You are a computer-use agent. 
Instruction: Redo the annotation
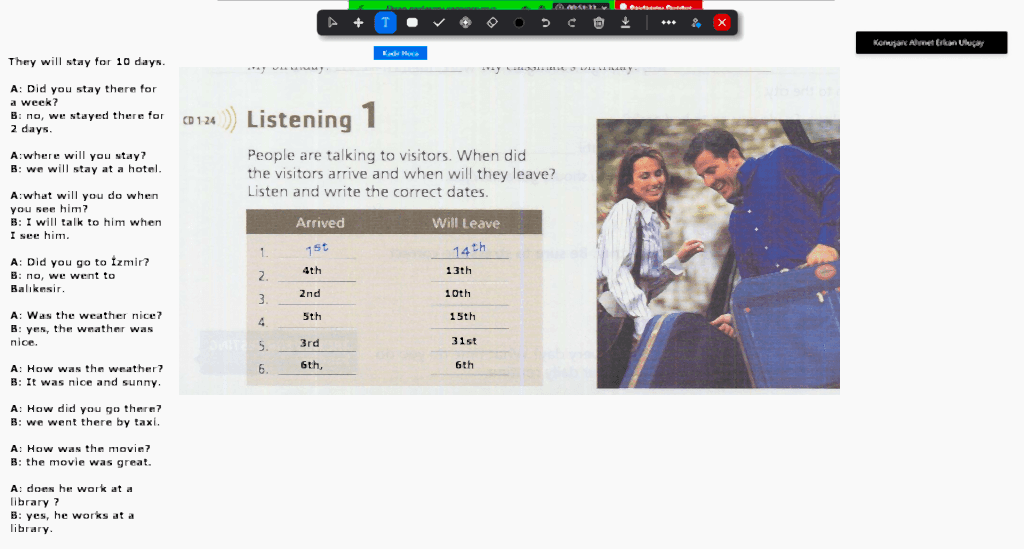click(572, 22)
